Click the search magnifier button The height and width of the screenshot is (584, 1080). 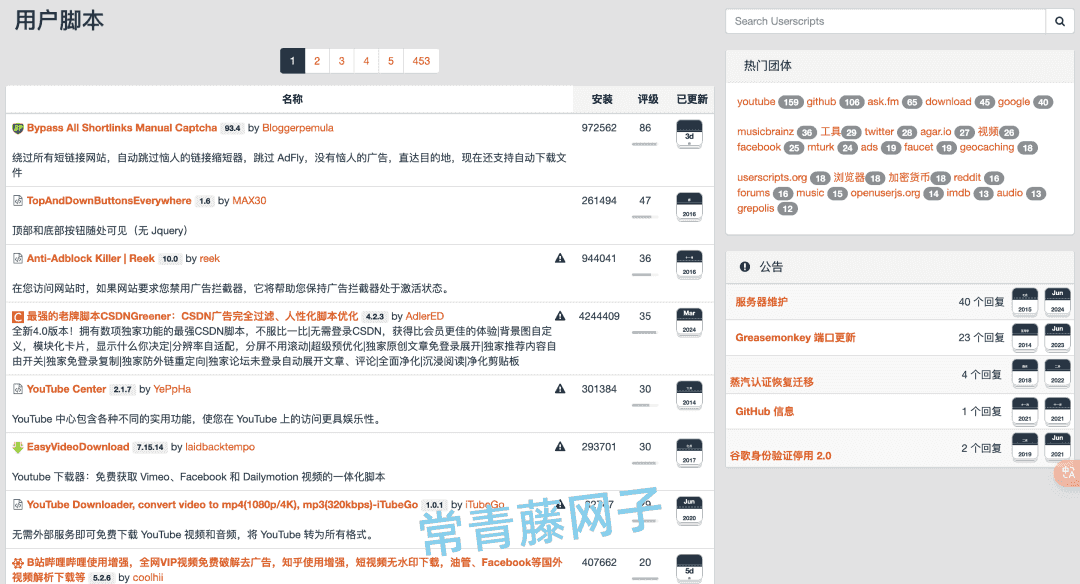tap(1059, 21)
